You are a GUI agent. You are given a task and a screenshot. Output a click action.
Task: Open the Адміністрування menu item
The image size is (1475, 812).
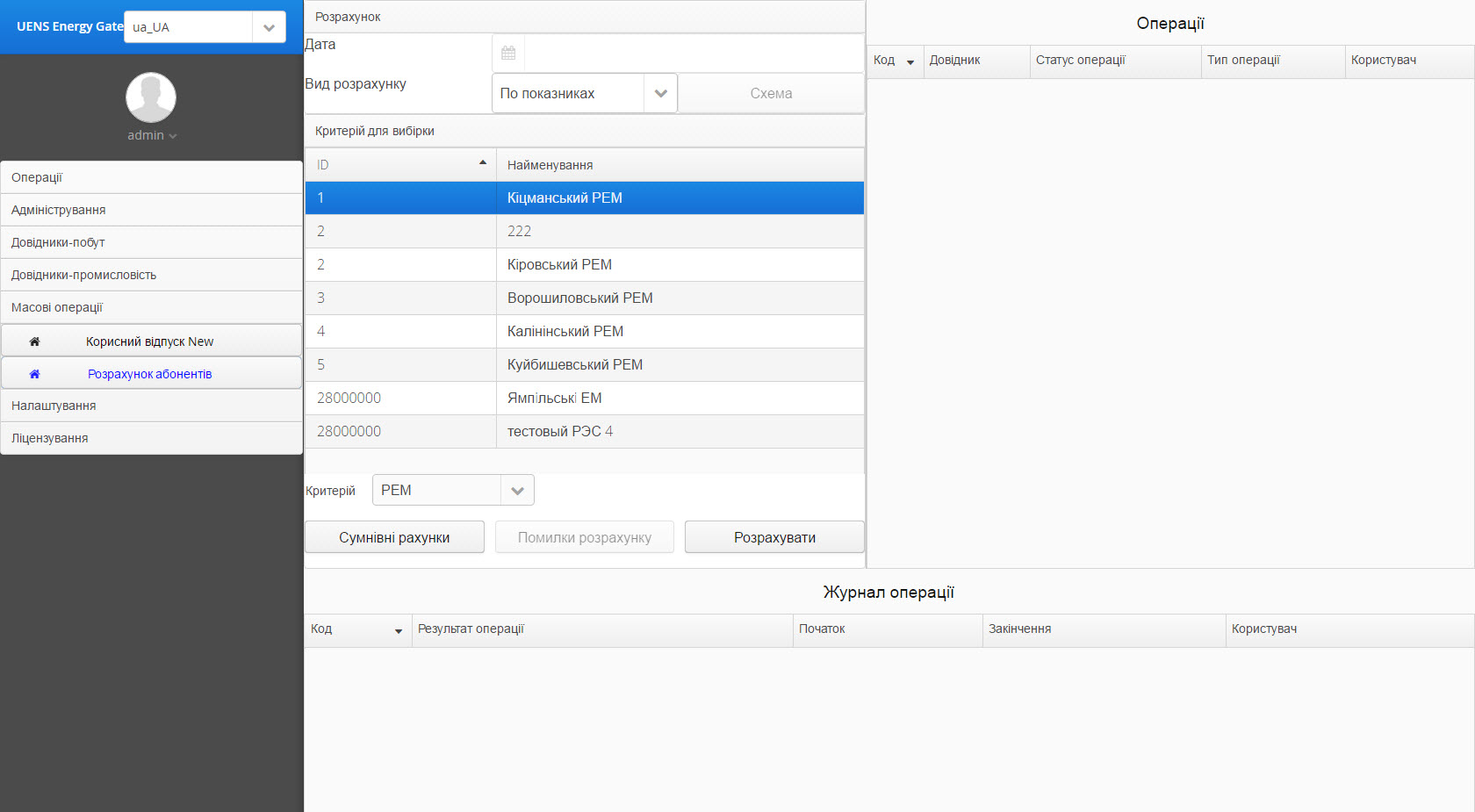pyautogui.click(x=152, y=210)
